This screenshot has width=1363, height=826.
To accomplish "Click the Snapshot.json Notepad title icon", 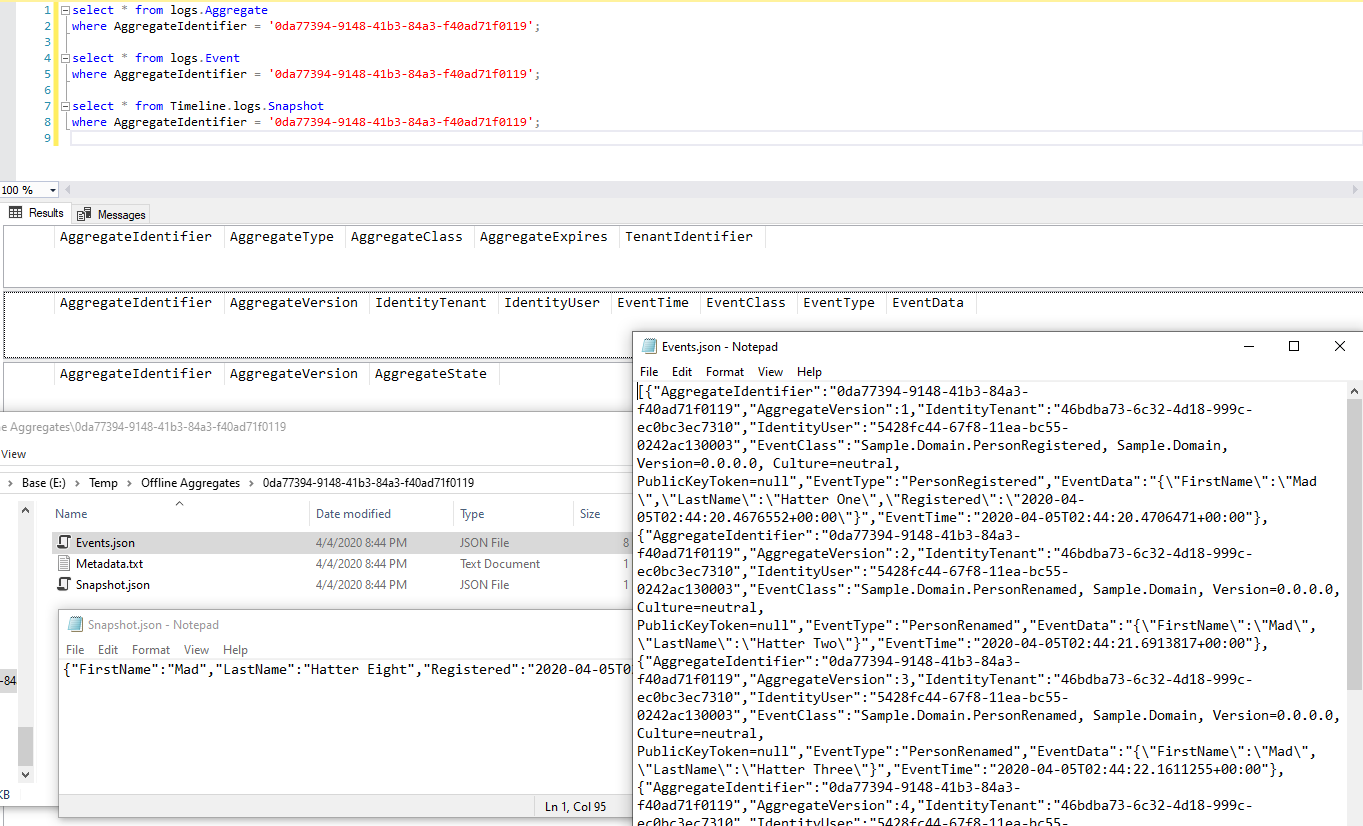I will click(x=75, y=624).
